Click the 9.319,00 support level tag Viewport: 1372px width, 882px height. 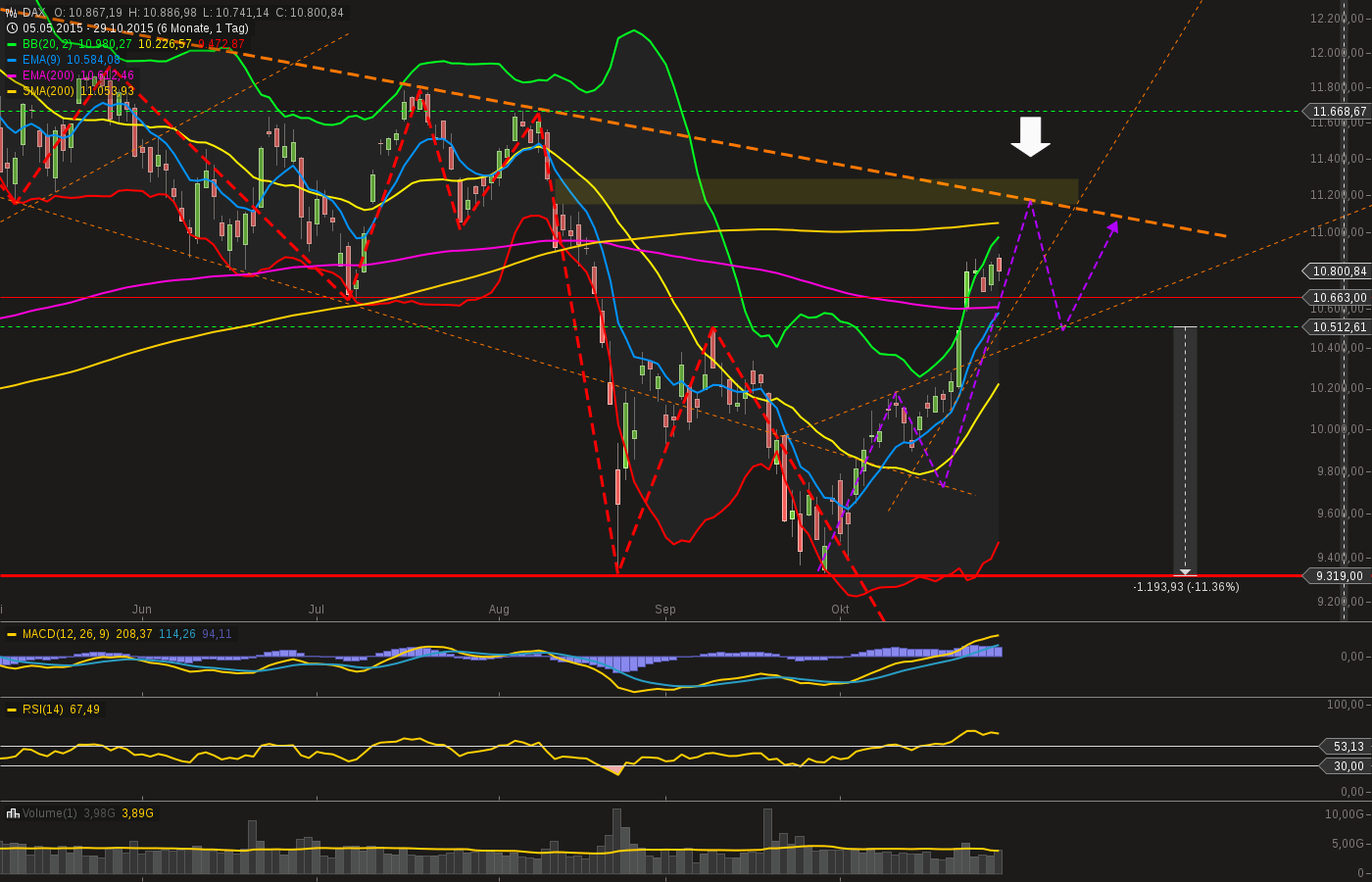click(x=1337, y=576)
